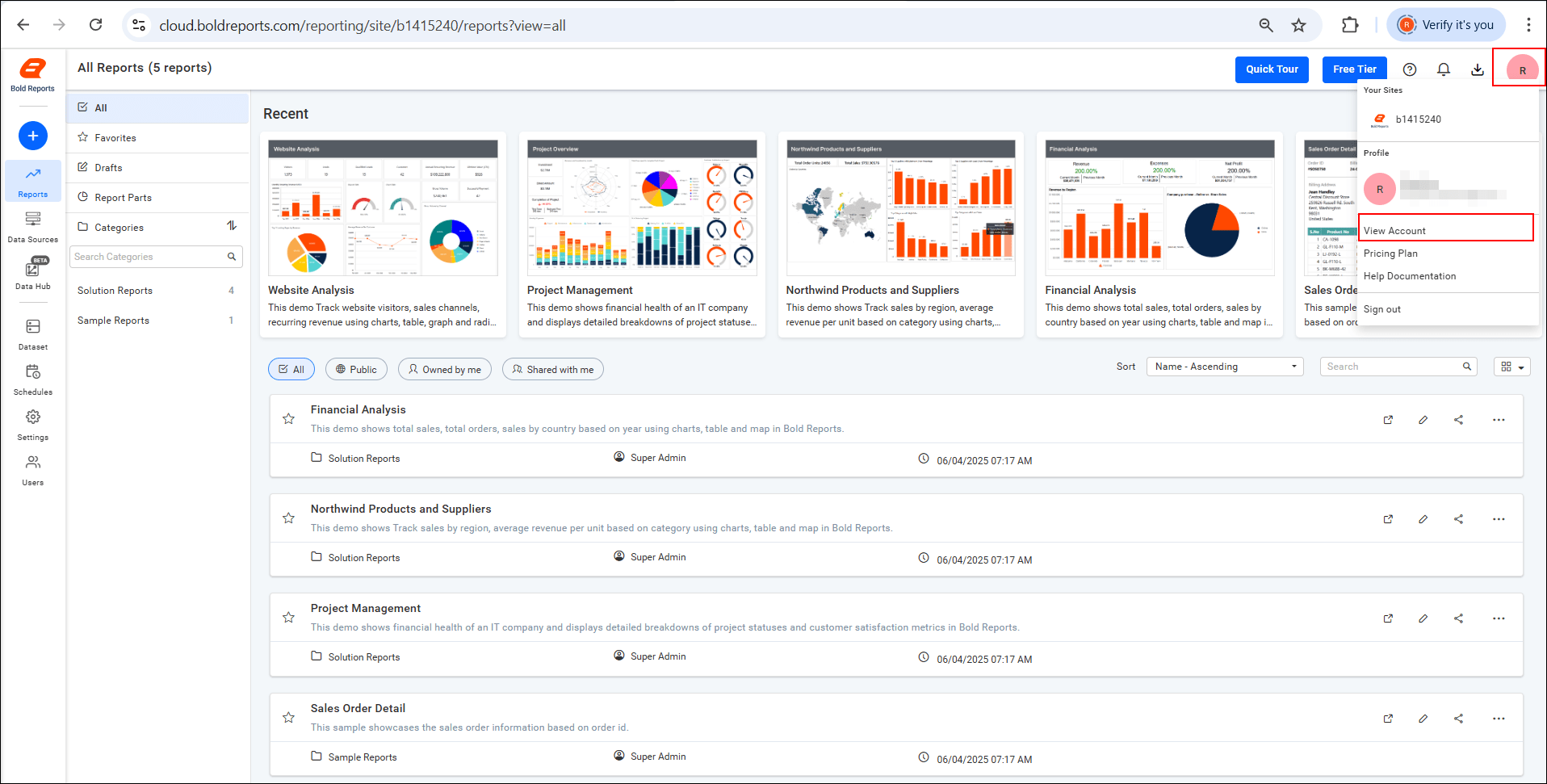The height and width of the screenshot is (784, 1547).
Task: Click the user avatar in header
Action: pyautogui.click(x=1523, y=69)
